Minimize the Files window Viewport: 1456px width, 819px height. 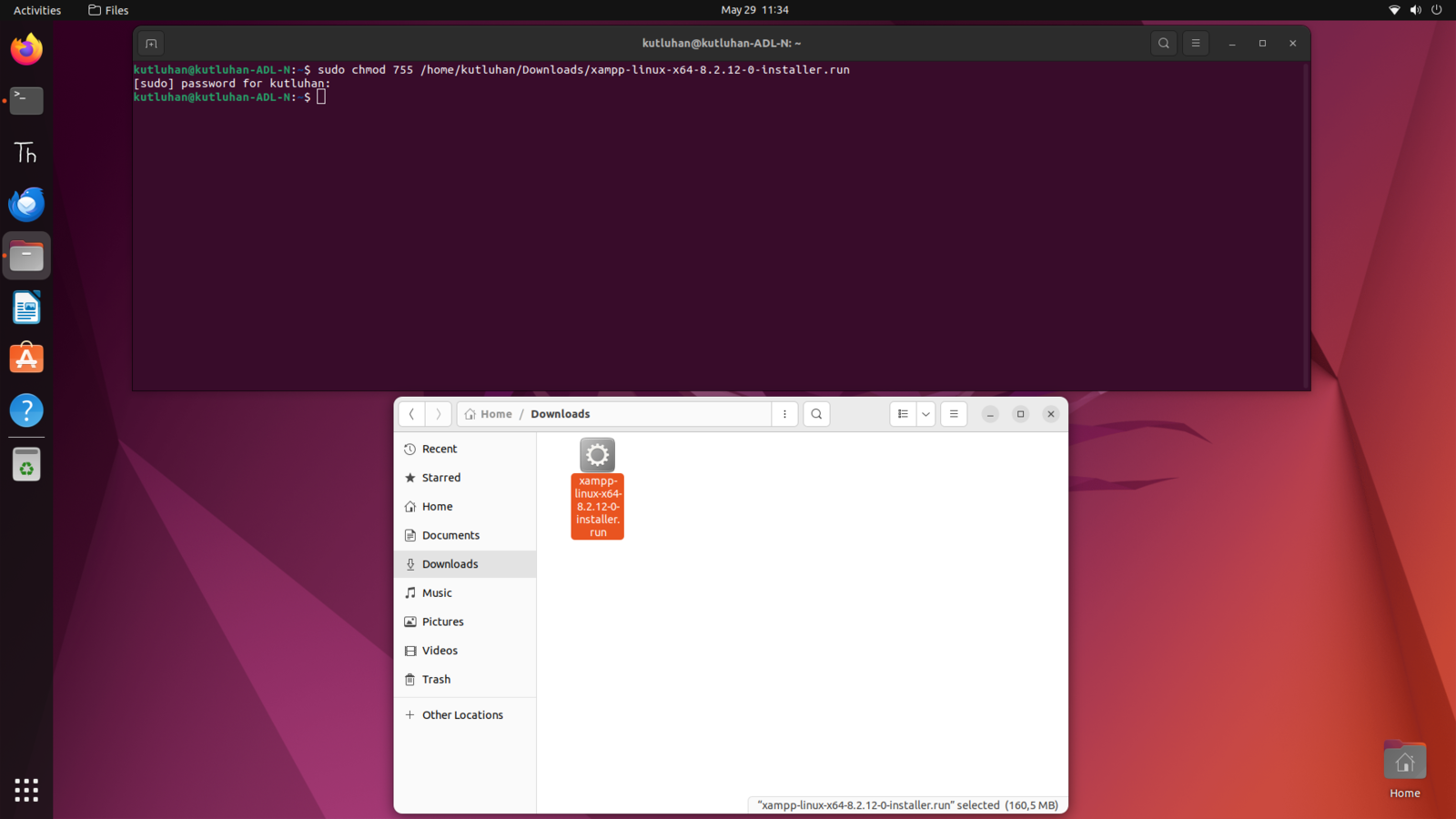click(990, 414)
